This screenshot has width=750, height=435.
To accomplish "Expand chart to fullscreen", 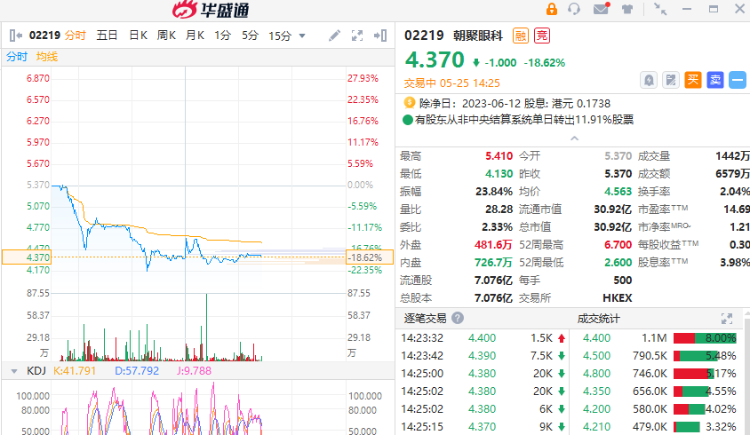I will (x=357, y=35).
